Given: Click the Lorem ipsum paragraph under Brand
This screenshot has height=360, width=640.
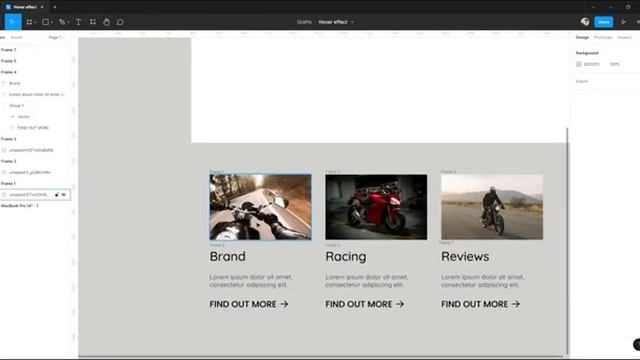Looking at the screenshot, I should (x=251, y=281).
